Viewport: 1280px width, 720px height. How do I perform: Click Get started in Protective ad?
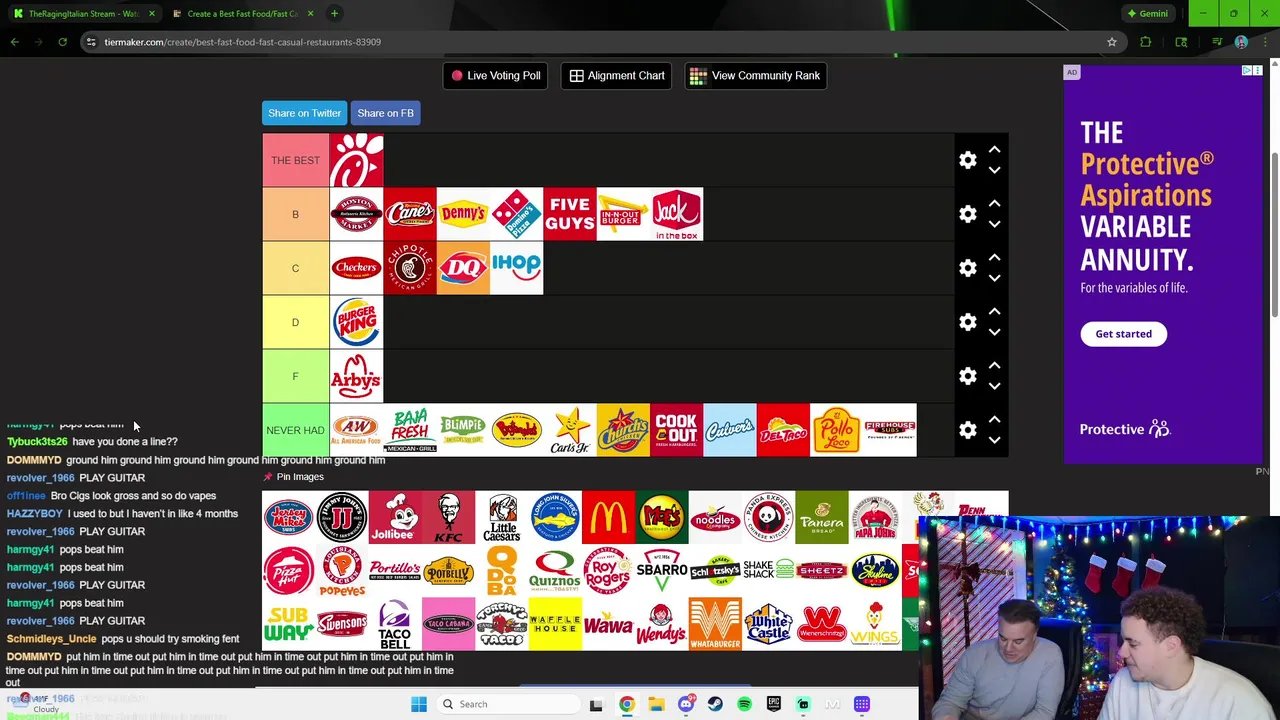(x=1123, y=334)
